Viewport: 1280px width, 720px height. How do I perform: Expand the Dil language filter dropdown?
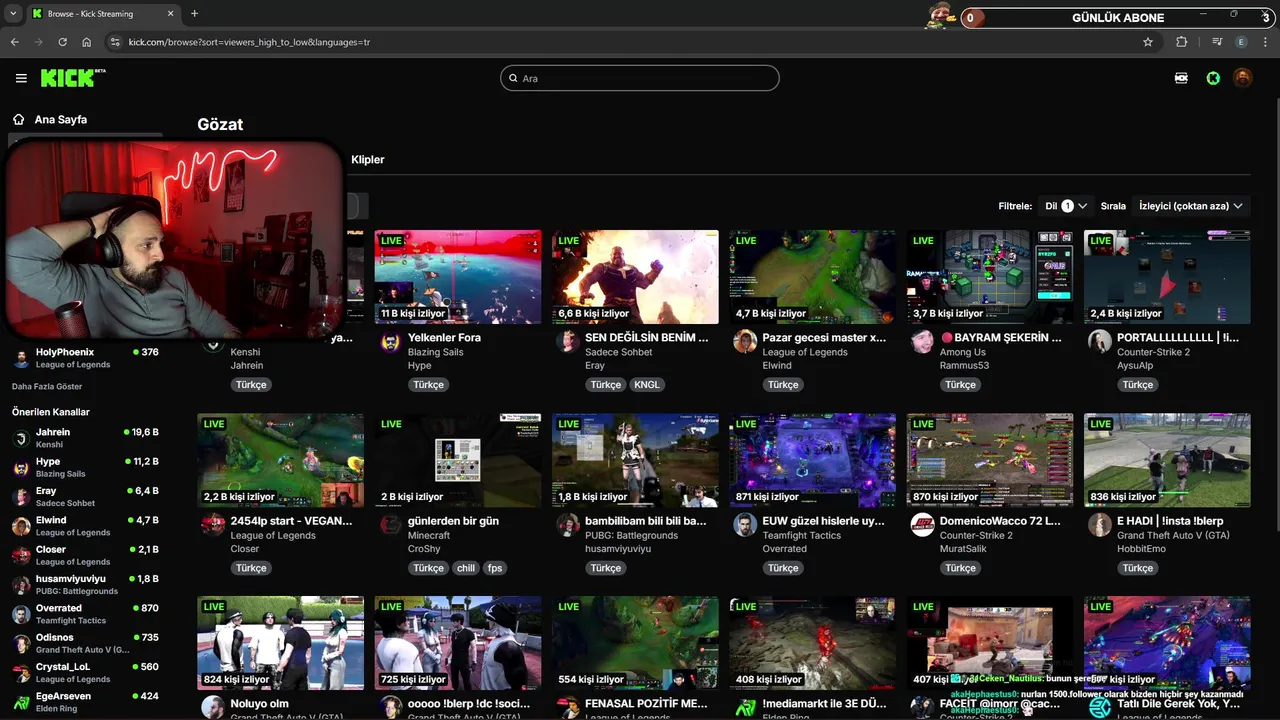1066,206
